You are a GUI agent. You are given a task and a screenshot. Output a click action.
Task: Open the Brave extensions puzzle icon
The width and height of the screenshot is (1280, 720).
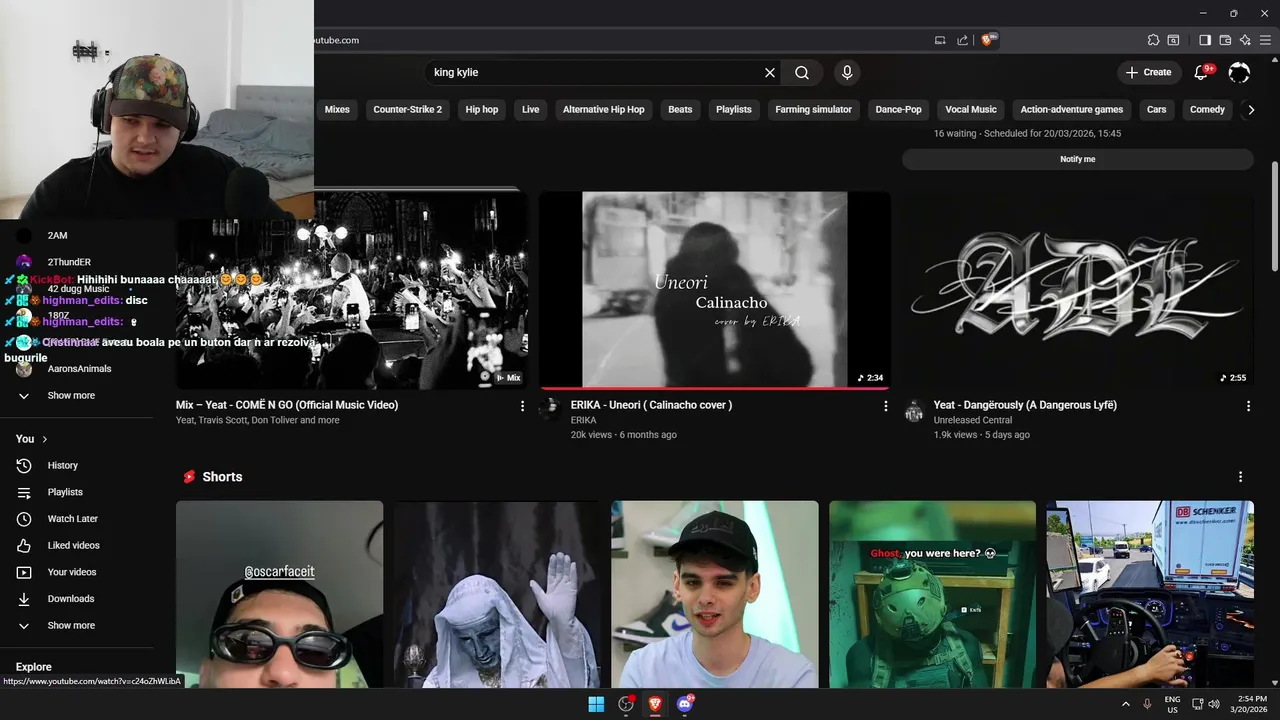(x=1153, y=40)
